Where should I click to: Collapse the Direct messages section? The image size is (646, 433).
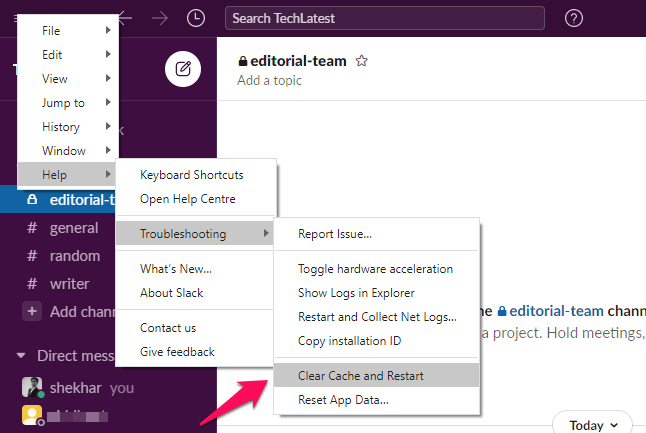21,356
